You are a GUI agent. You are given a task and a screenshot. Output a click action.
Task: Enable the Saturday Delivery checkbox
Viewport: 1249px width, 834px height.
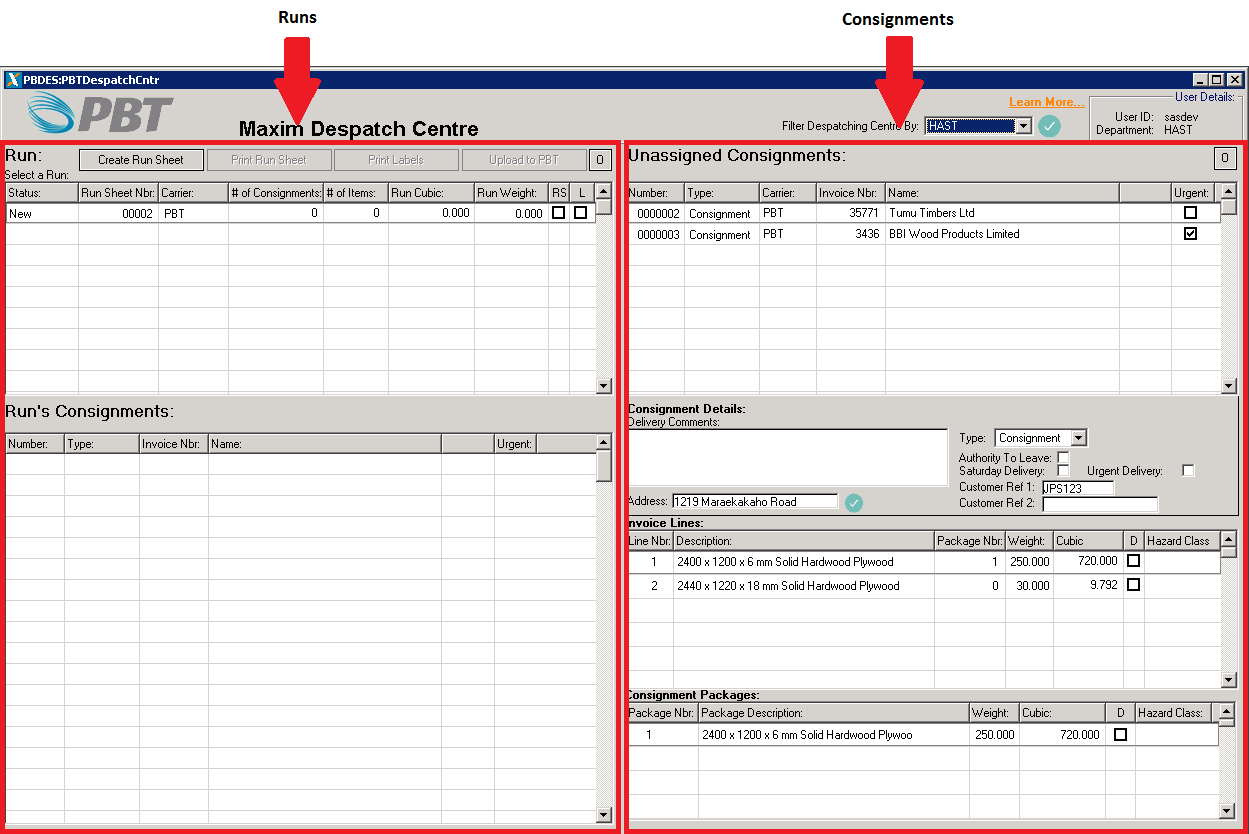(1063, 470)
